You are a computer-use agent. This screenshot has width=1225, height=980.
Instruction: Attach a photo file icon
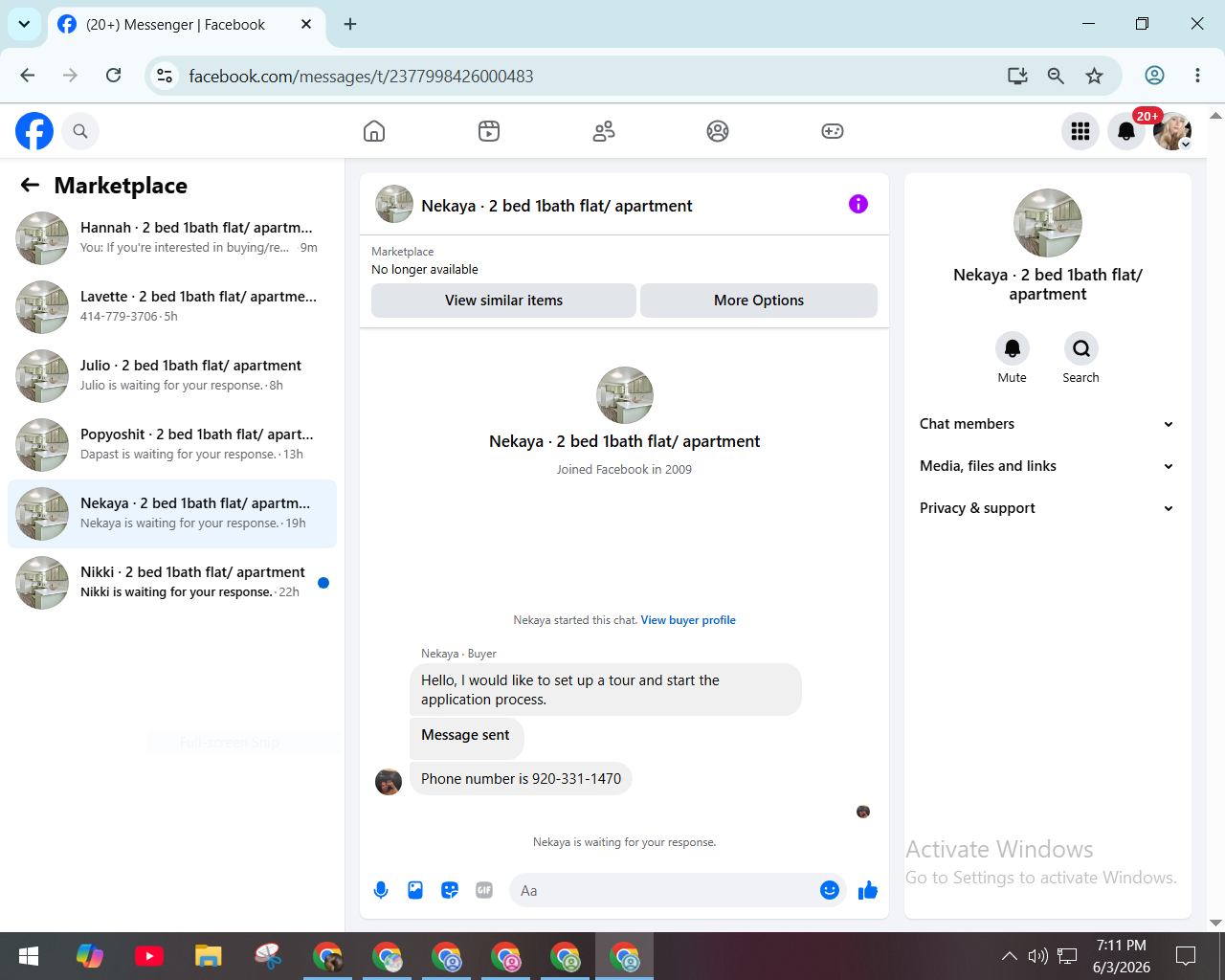click(415, 890)
